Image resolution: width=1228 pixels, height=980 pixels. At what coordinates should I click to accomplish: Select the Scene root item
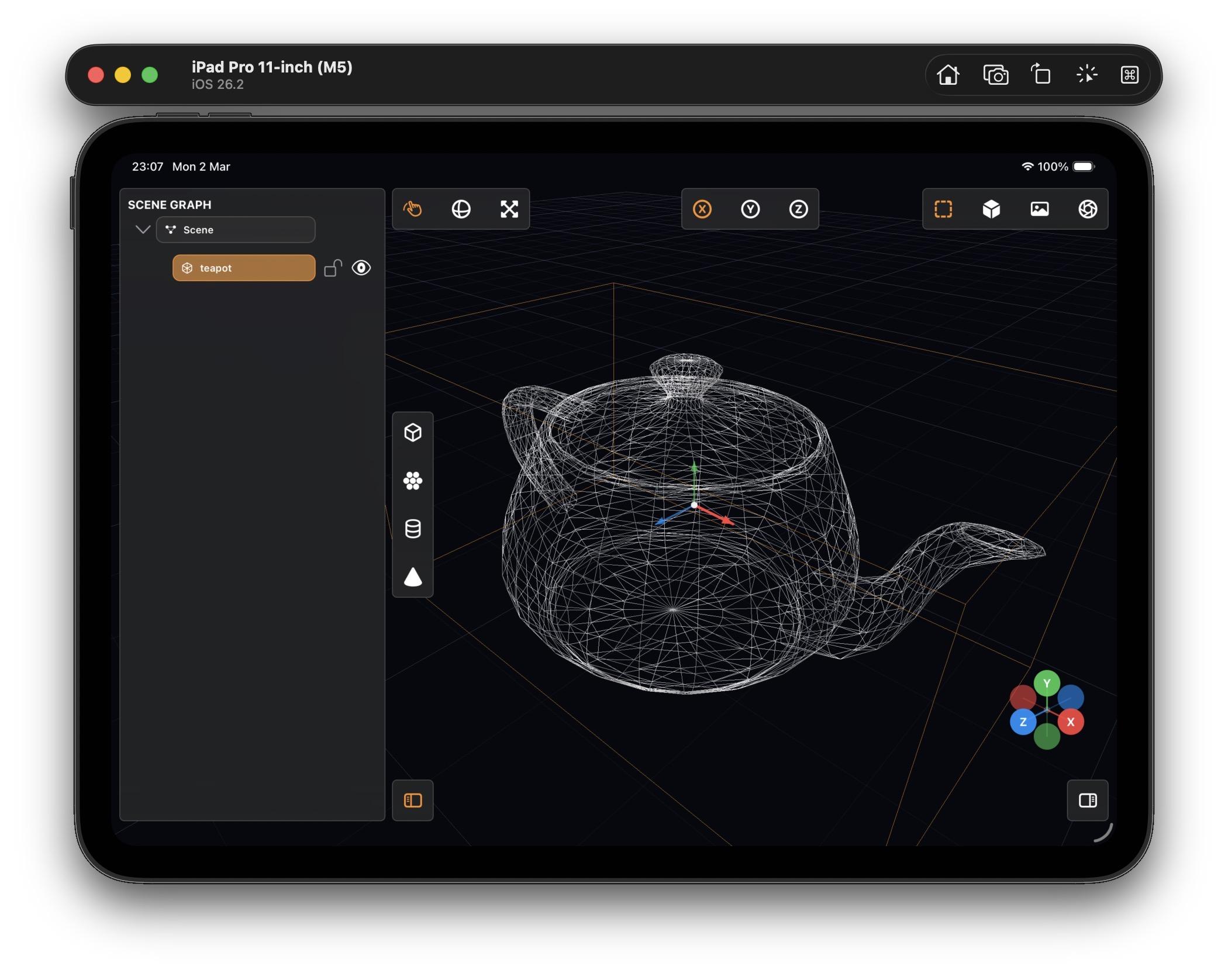[236, 229]
